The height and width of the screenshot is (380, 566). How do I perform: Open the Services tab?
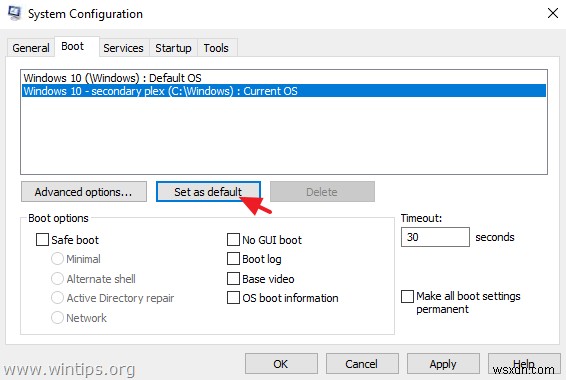click(x=123, y=48)
